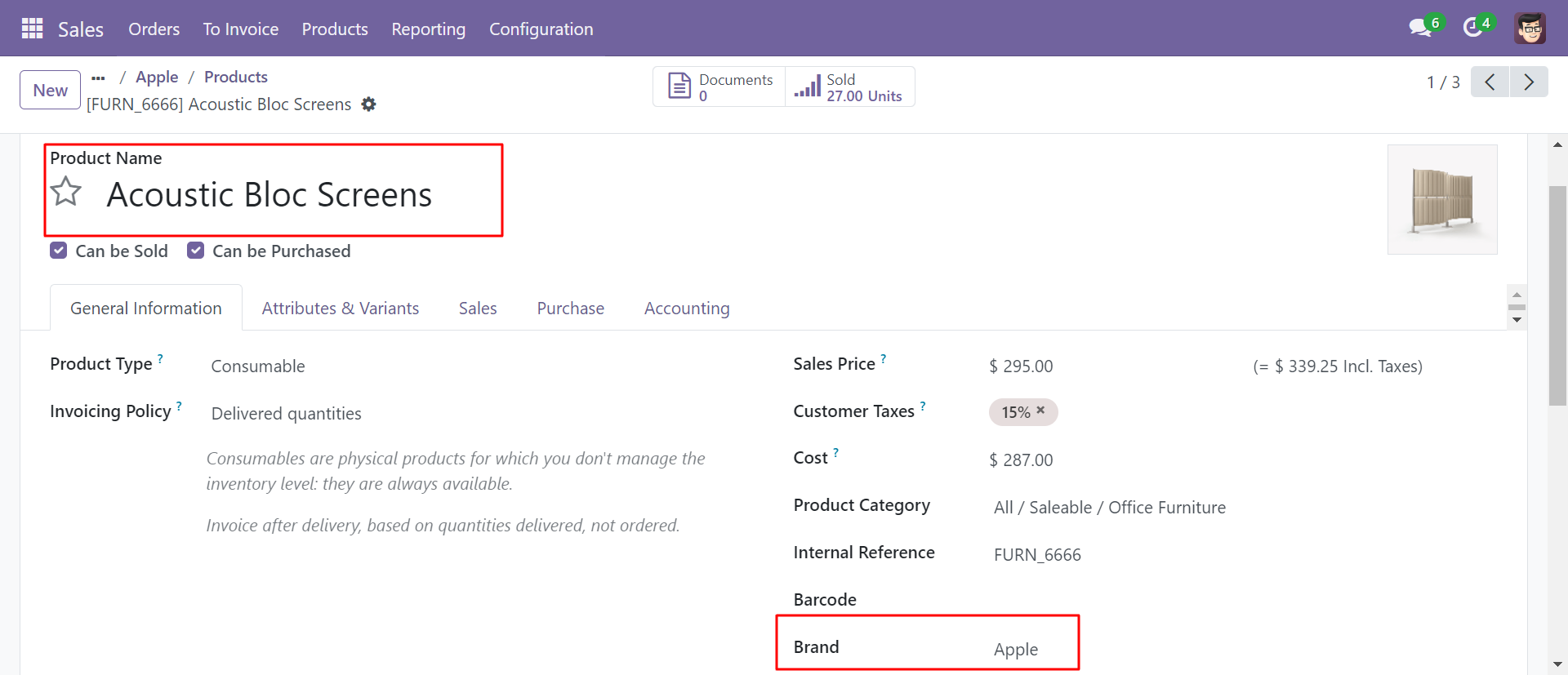Click the page scrollbar down arrow
The image size is (1568, 675).
(1558, 664)
